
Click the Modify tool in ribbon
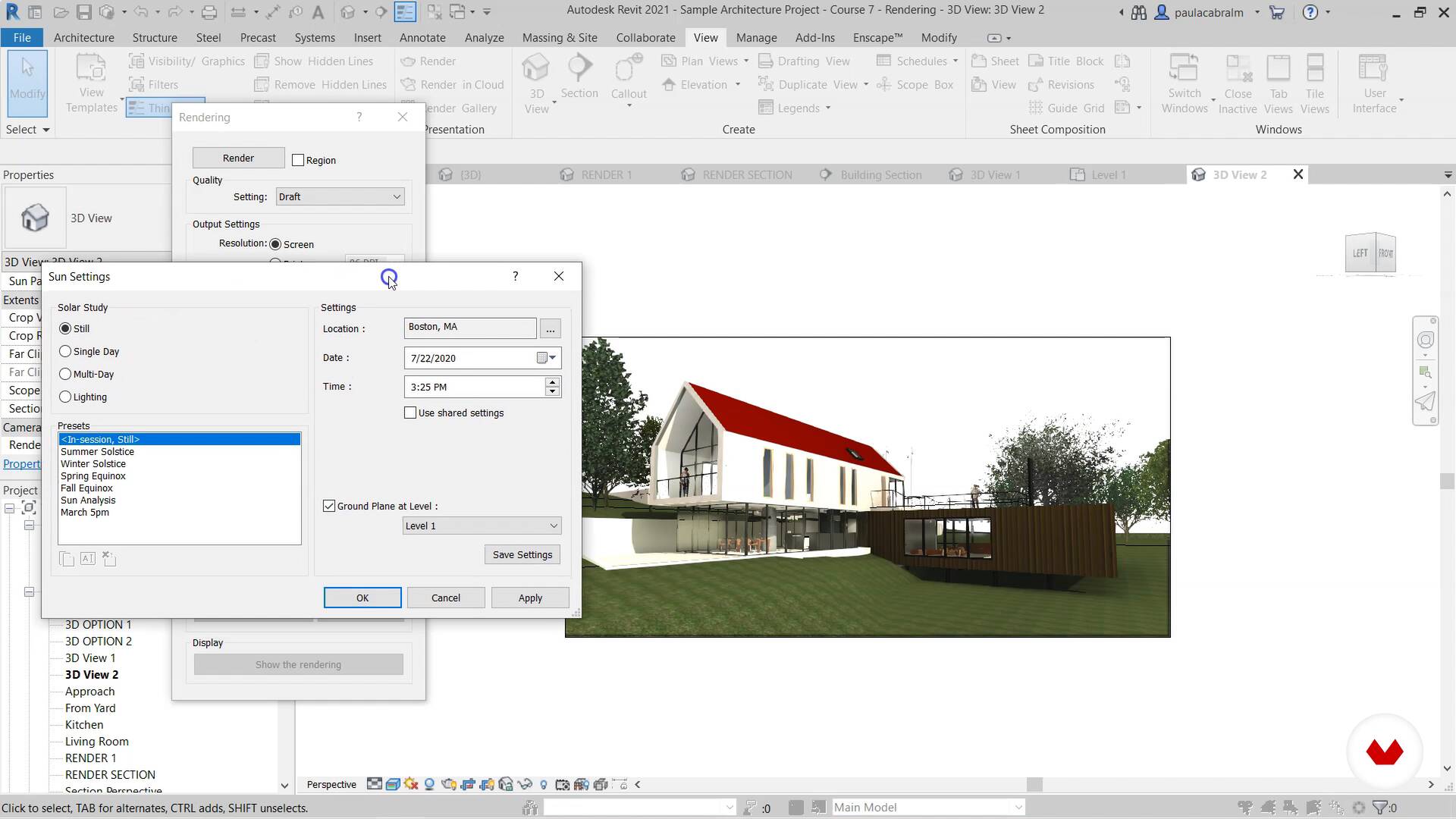[x=27, y=82]
